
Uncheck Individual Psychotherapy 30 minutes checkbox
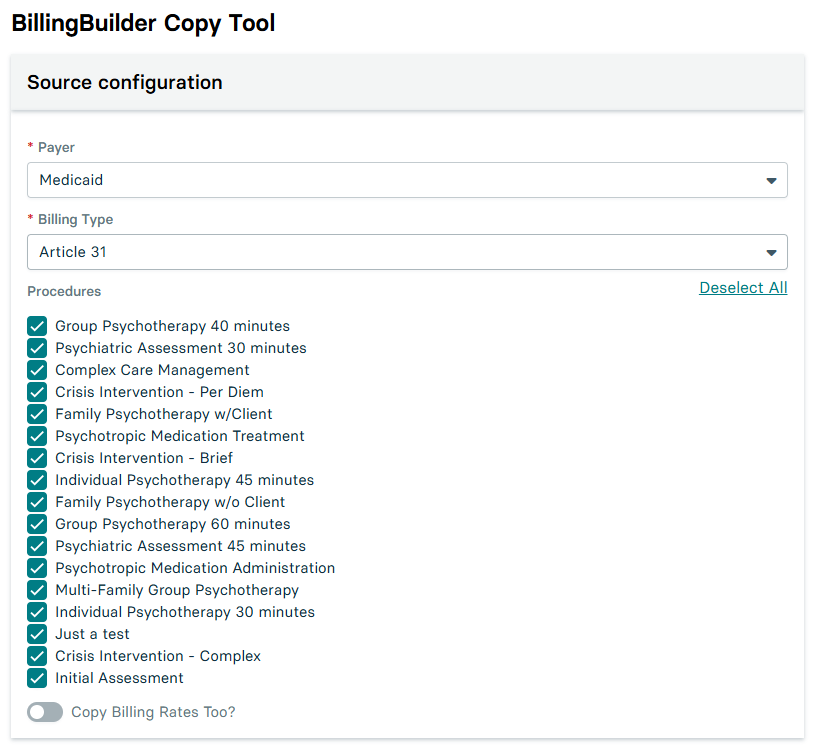[x=37, y=612]
